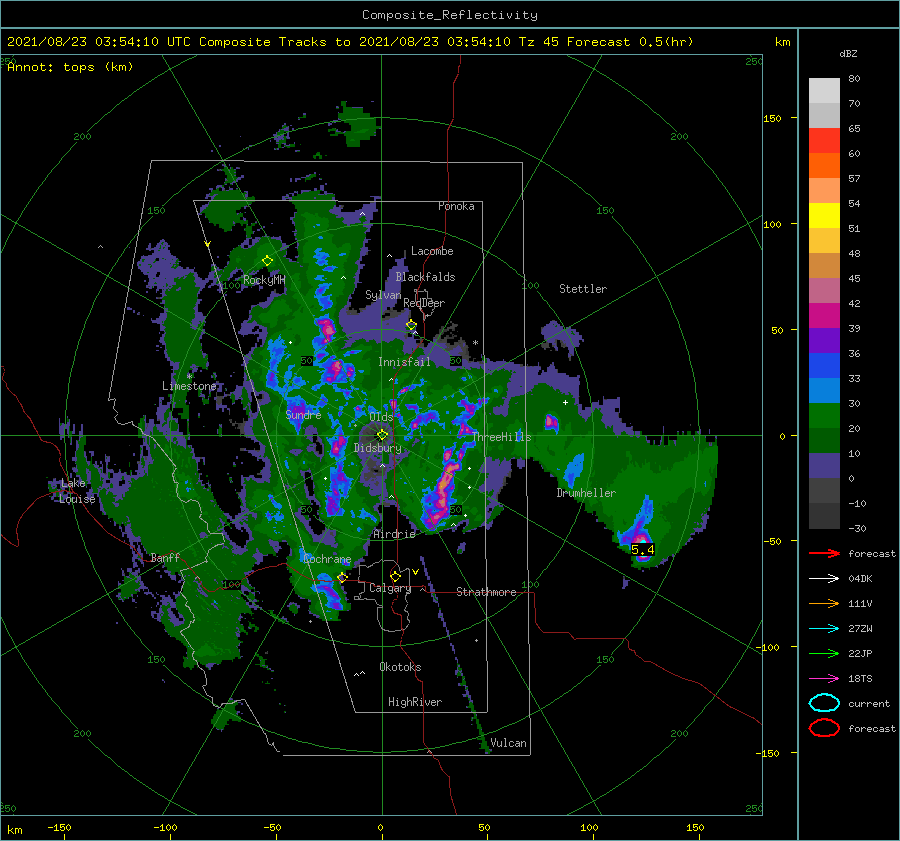Click the green 22JP arrow in the legend
The width and height of the screenshot is (900, 841).
pyautogui.click(x=824, y=653)
